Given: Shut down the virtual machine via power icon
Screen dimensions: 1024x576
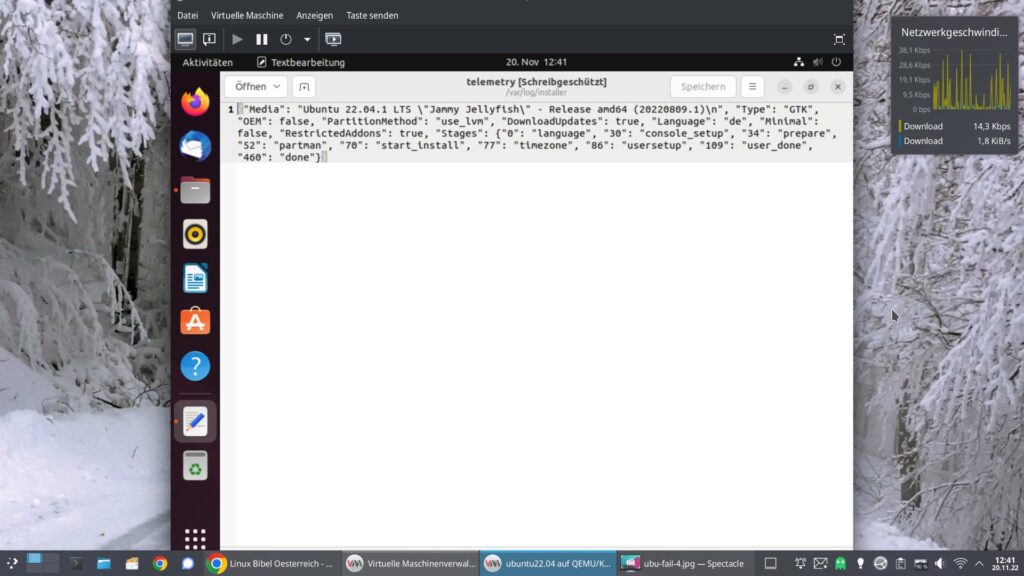Looking at the screenshot, I should pyautogui.click(x=285, y=39).
